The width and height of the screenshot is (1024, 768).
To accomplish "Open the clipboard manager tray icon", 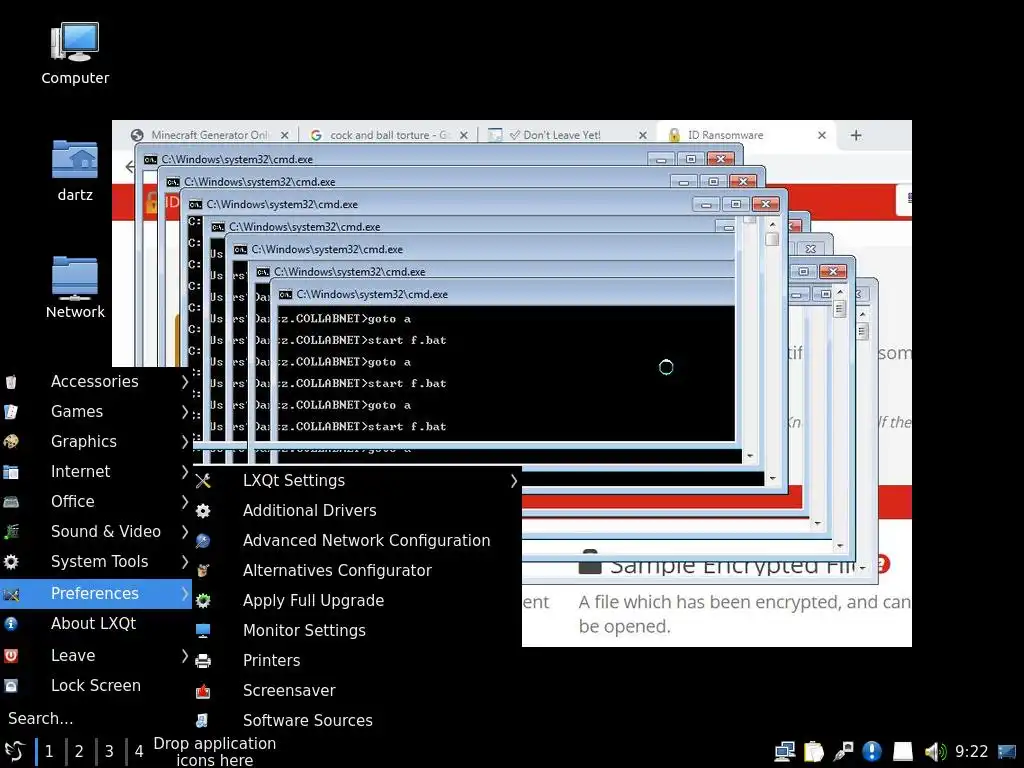I will click(x=814, y=752).
